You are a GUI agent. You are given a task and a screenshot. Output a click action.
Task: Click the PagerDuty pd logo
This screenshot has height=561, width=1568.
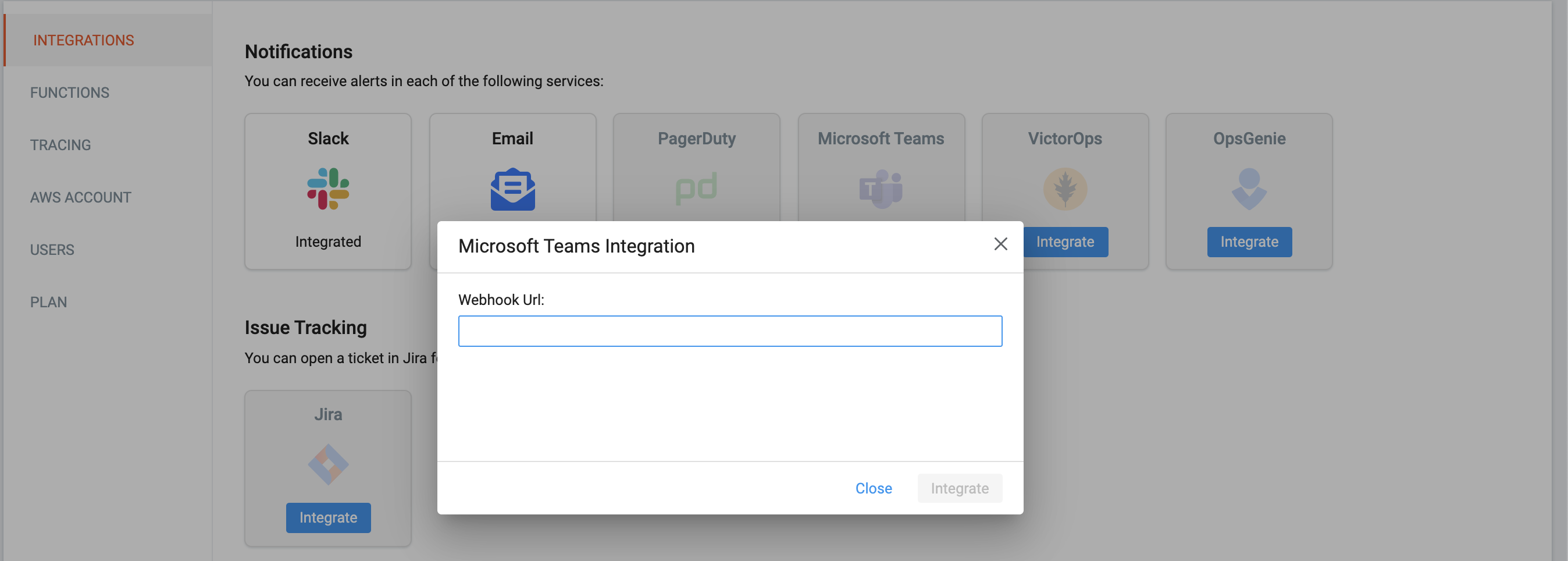click(x=696, y=189)
